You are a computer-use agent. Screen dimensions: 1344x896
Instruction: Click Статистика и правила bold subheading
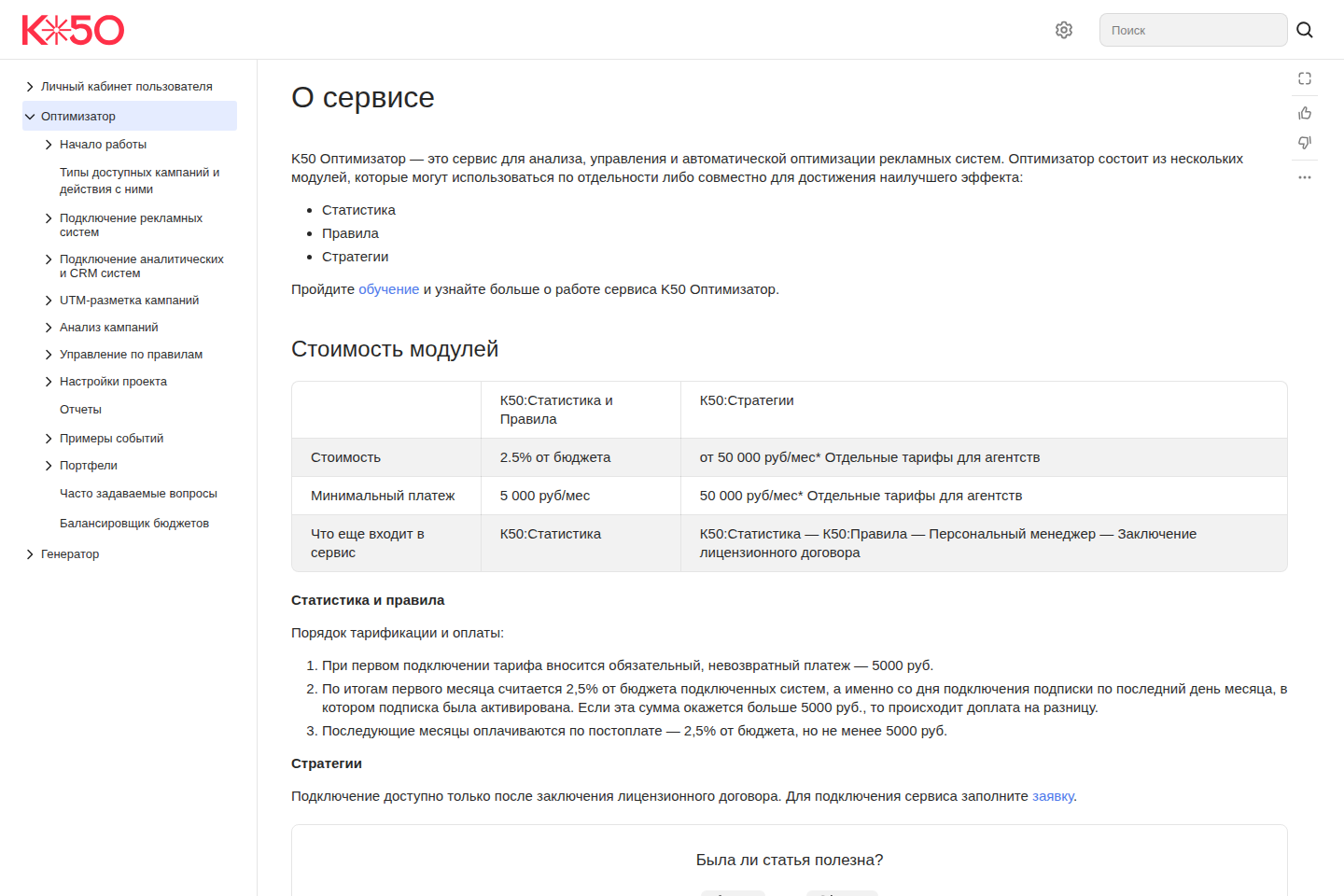tap(368, 600)
